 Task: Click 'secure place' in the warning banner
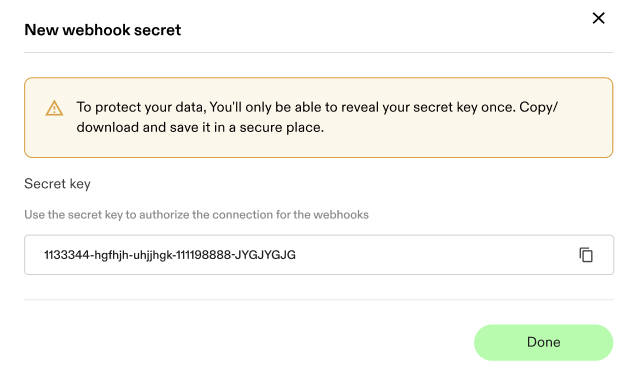(x=282, y=127)
